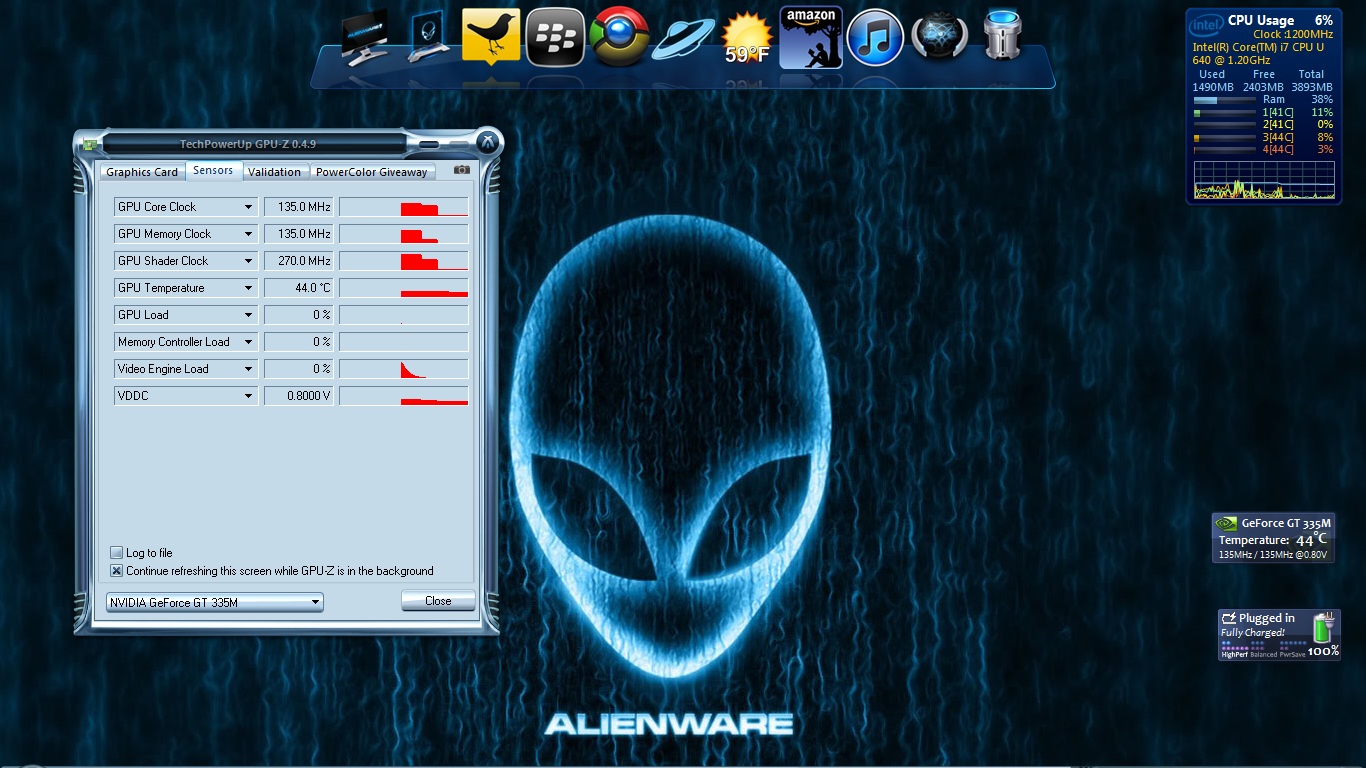1366x768 pixels.
Task: Open the recycle bin dock icon
Action: [1001, 37]
